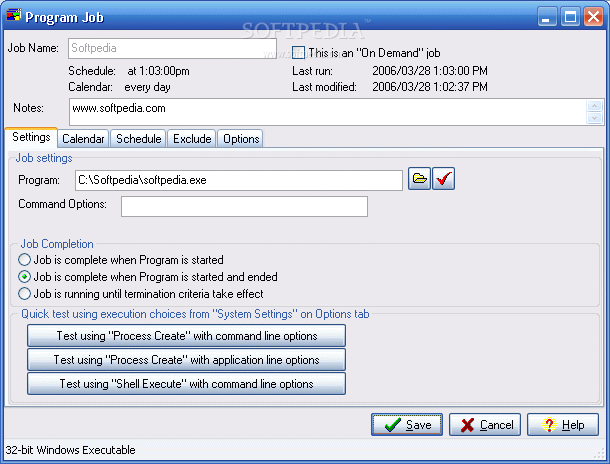
Task: Click the Program Job title bar app icon
Action: [x=14, y=16]
